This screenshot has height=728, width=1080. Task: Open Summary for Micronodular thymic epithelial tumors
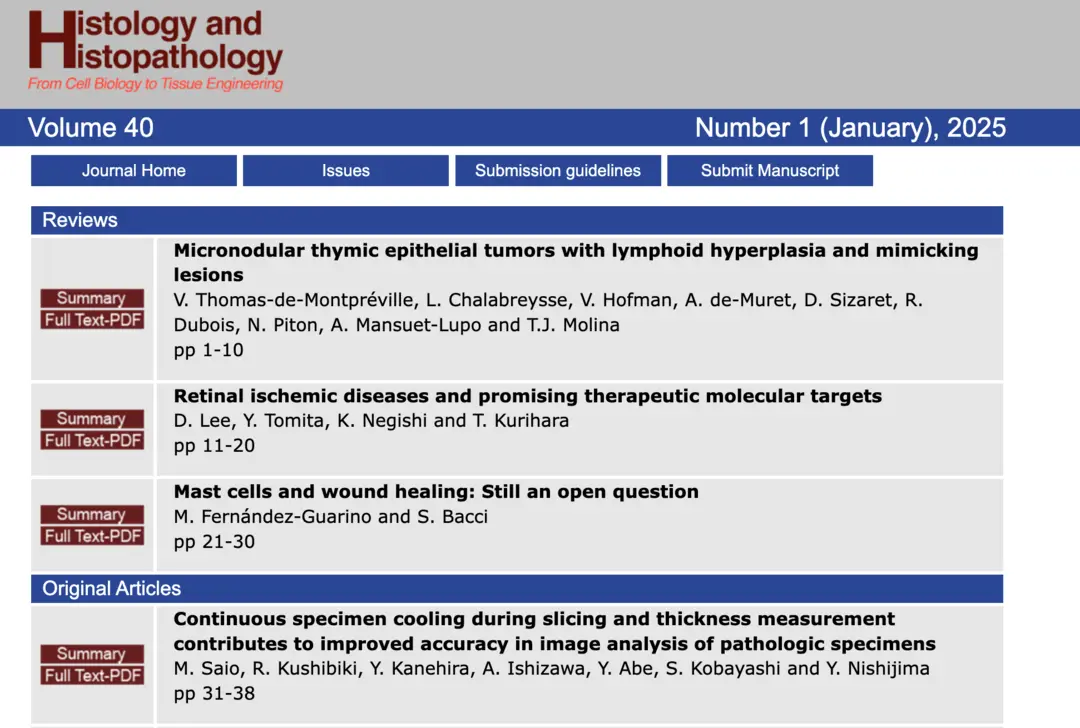coord(92,298)
